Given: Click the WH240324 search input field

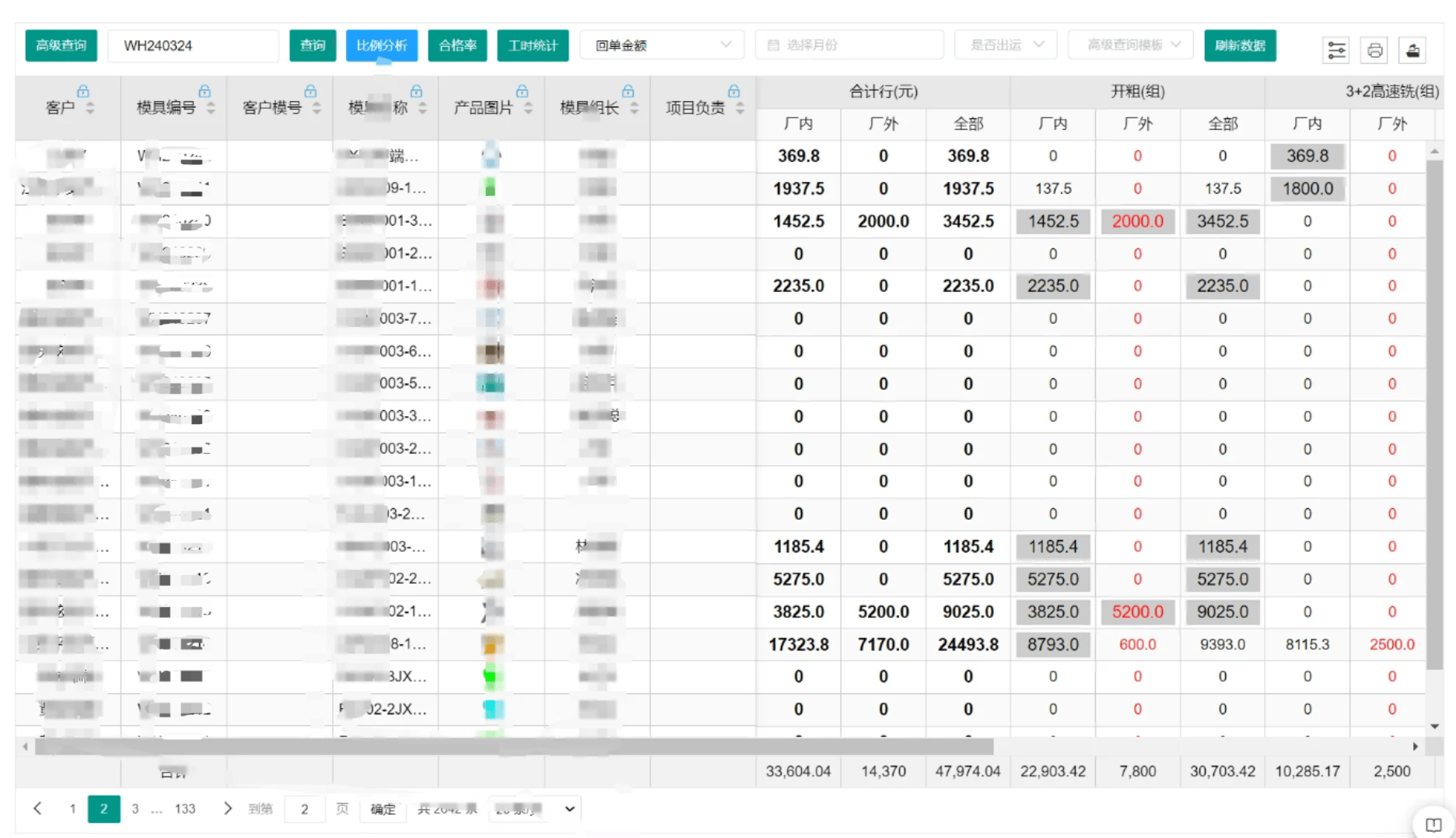Looking at the screenshot, I should [x=193, y=45].
